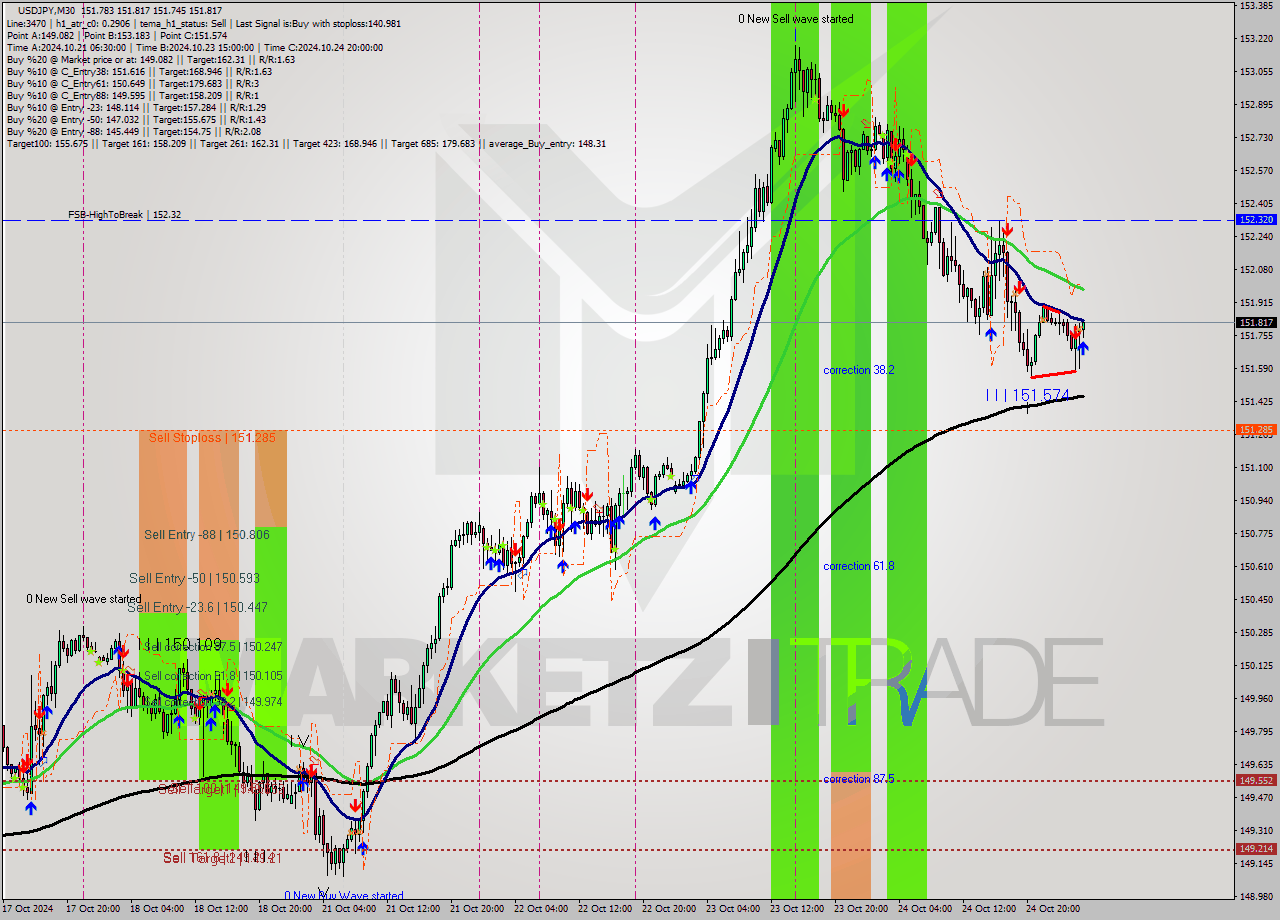Click the '24 Oct 04:00' time axis label

924,909
